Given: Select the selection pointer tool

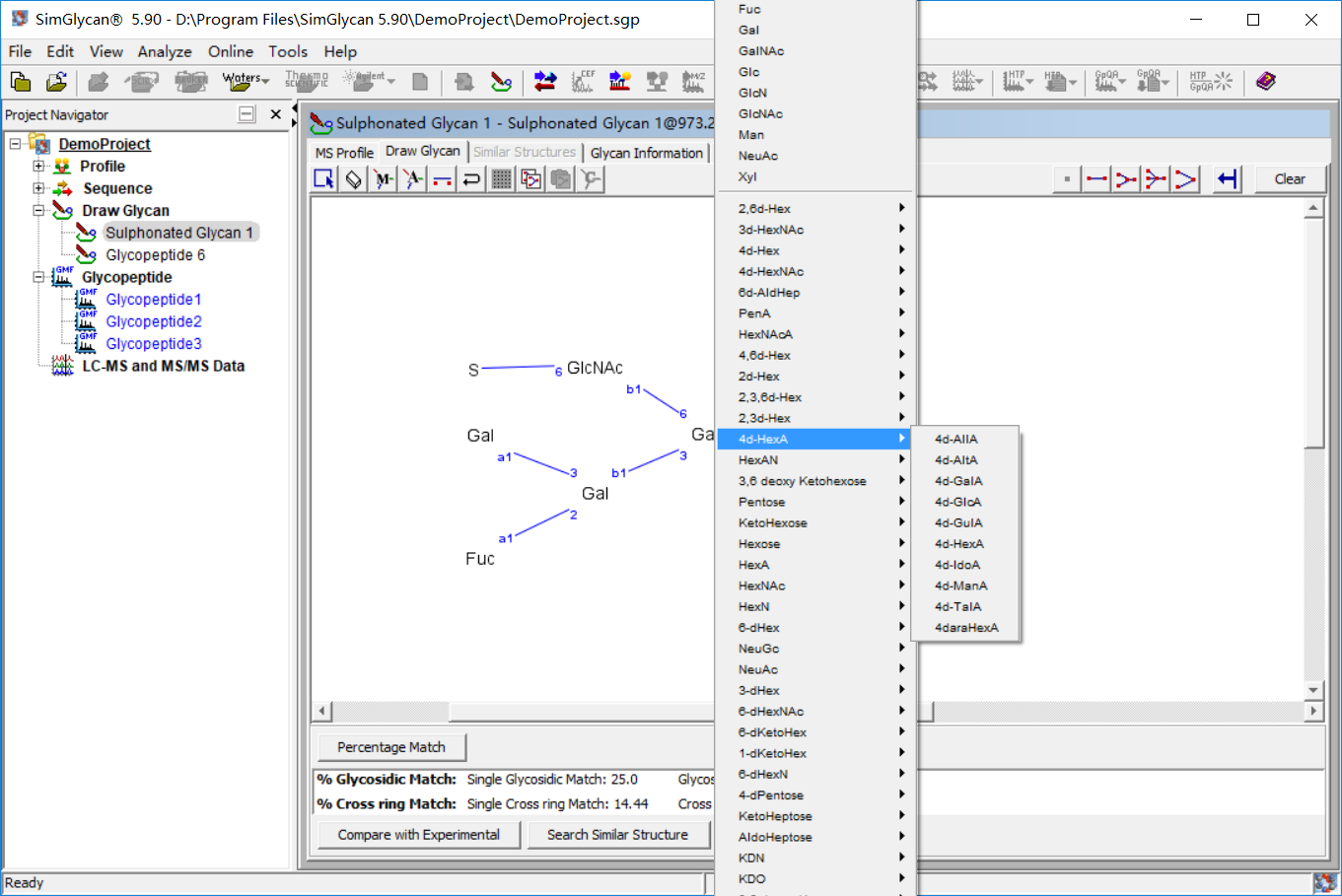Looking at the screenshot, I should click(x=324, y=178).
